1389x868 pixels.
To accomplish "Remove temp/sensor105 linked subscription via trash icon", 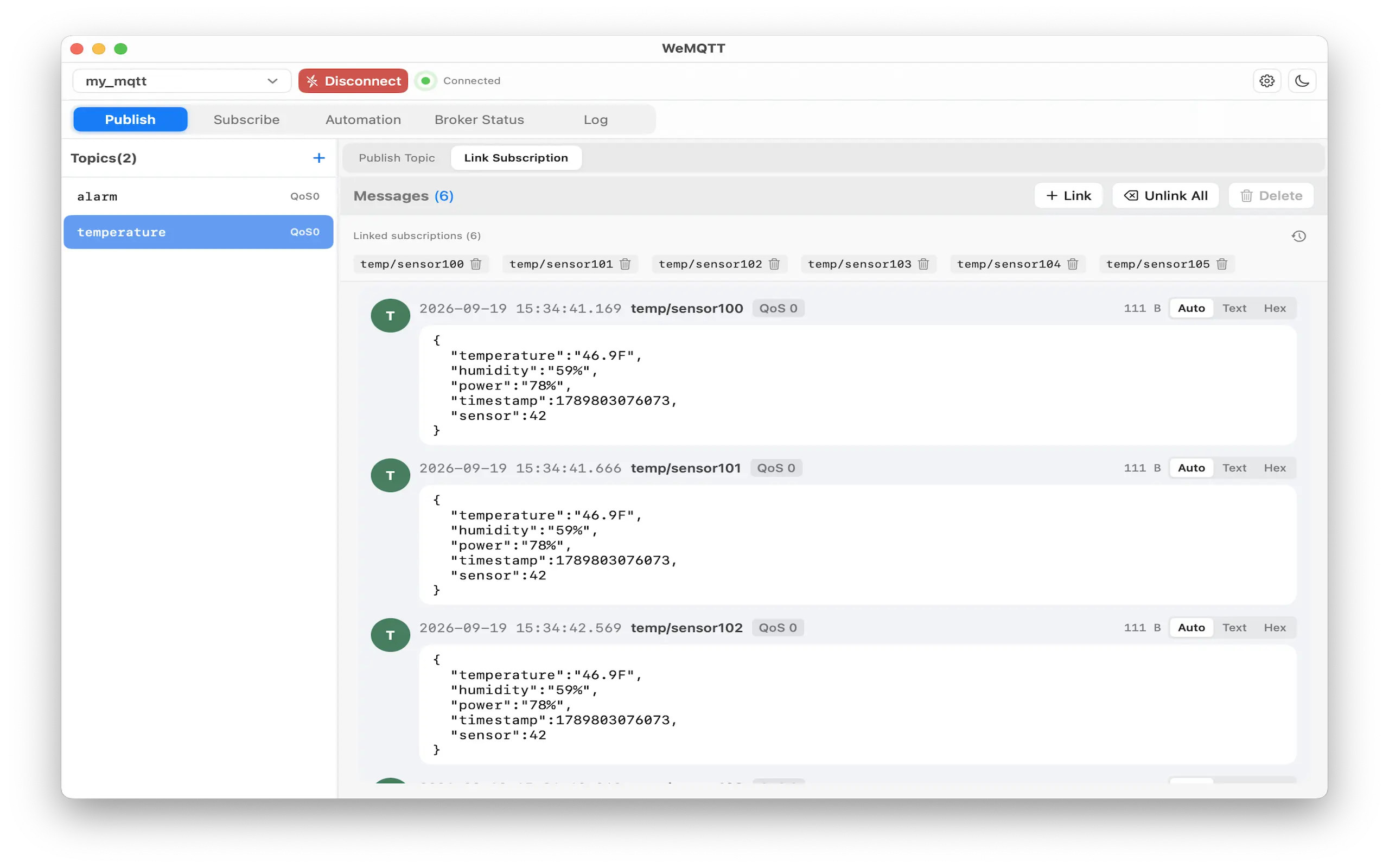I will pyautogui.click(x=1222, y=264).
